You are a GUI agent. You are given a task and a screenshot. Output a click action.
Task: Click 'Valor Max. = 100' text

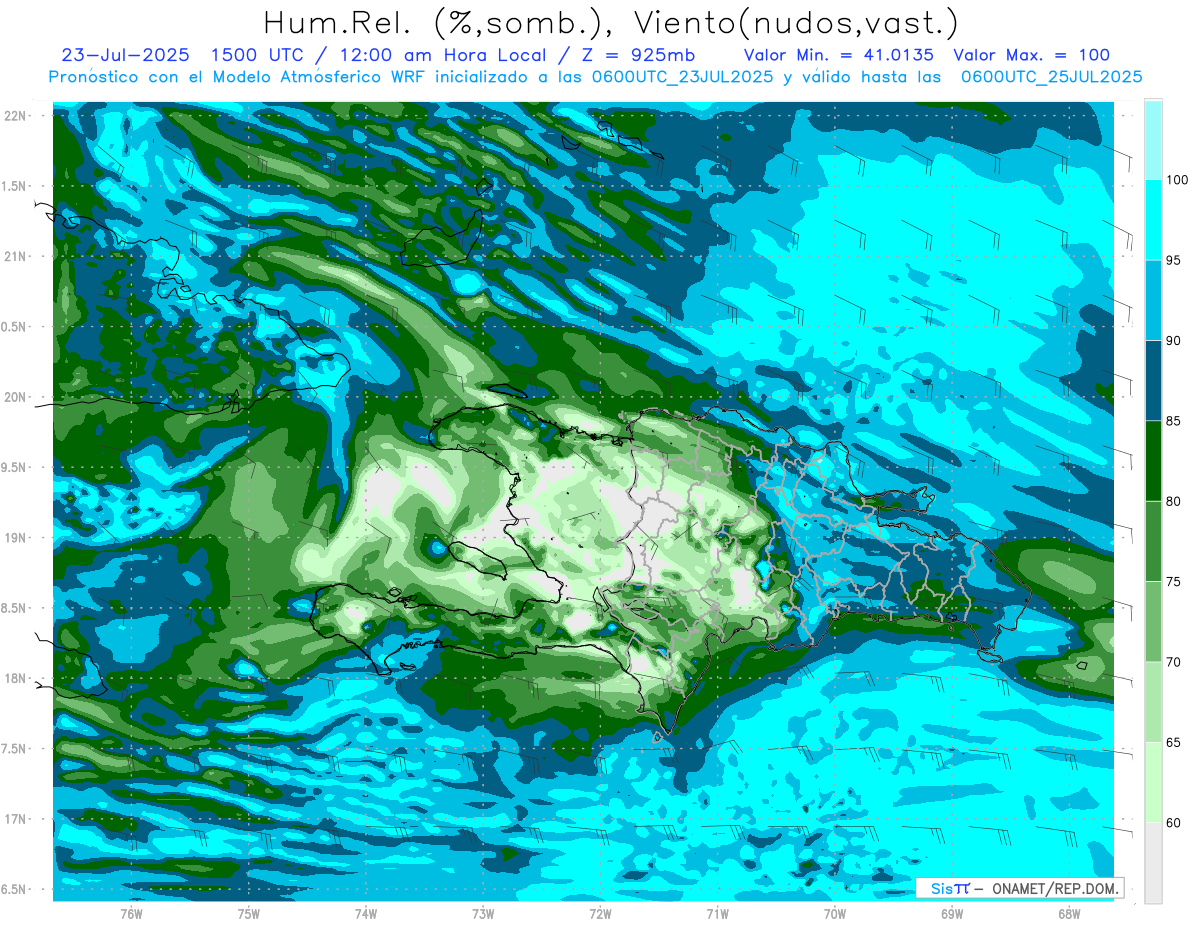1031,55
